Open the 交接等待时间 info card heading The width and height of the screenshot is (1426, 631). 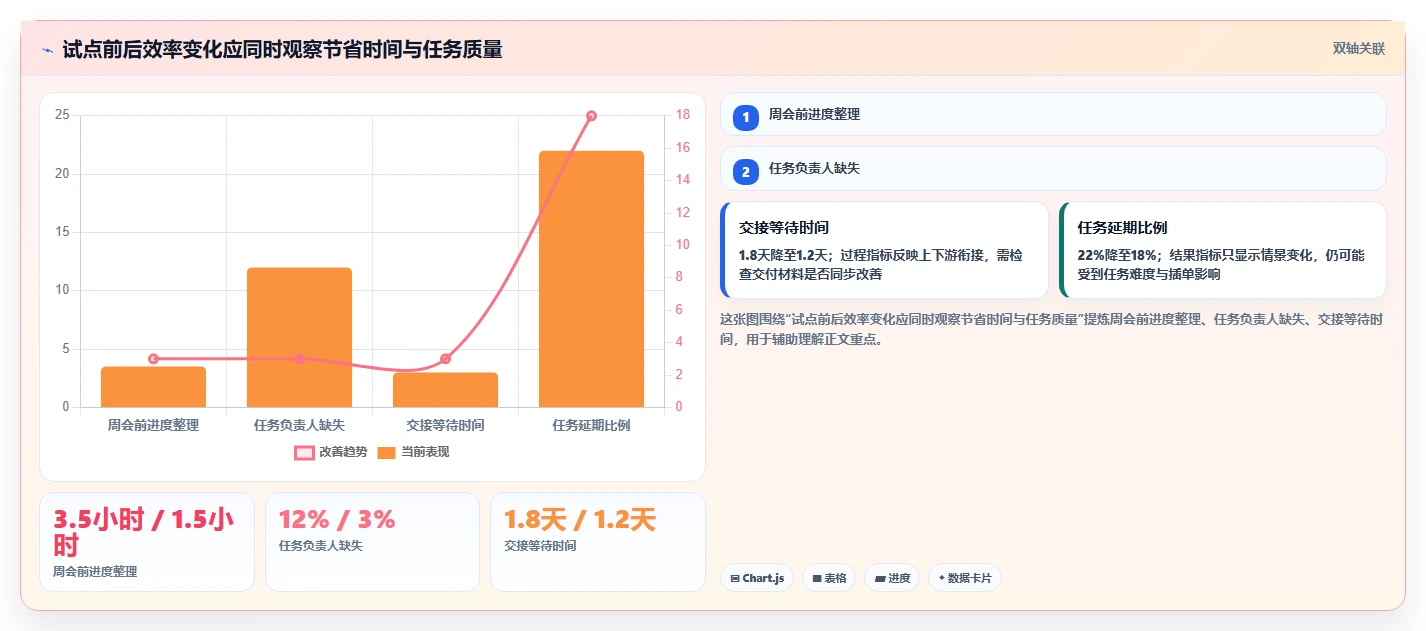pos(784,228)
